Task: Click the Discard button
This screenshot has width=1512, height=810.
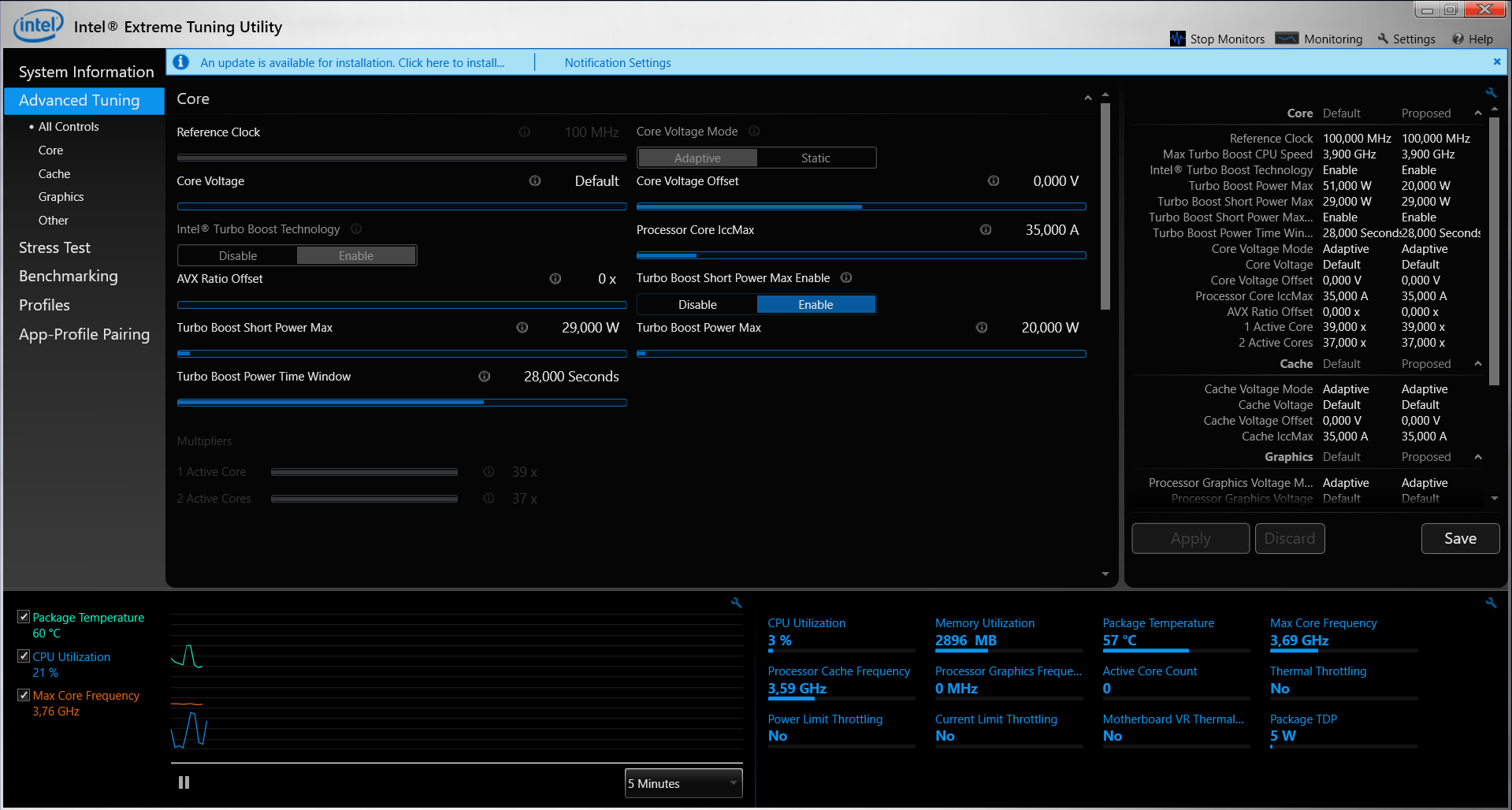Action: click(1290, 538)
